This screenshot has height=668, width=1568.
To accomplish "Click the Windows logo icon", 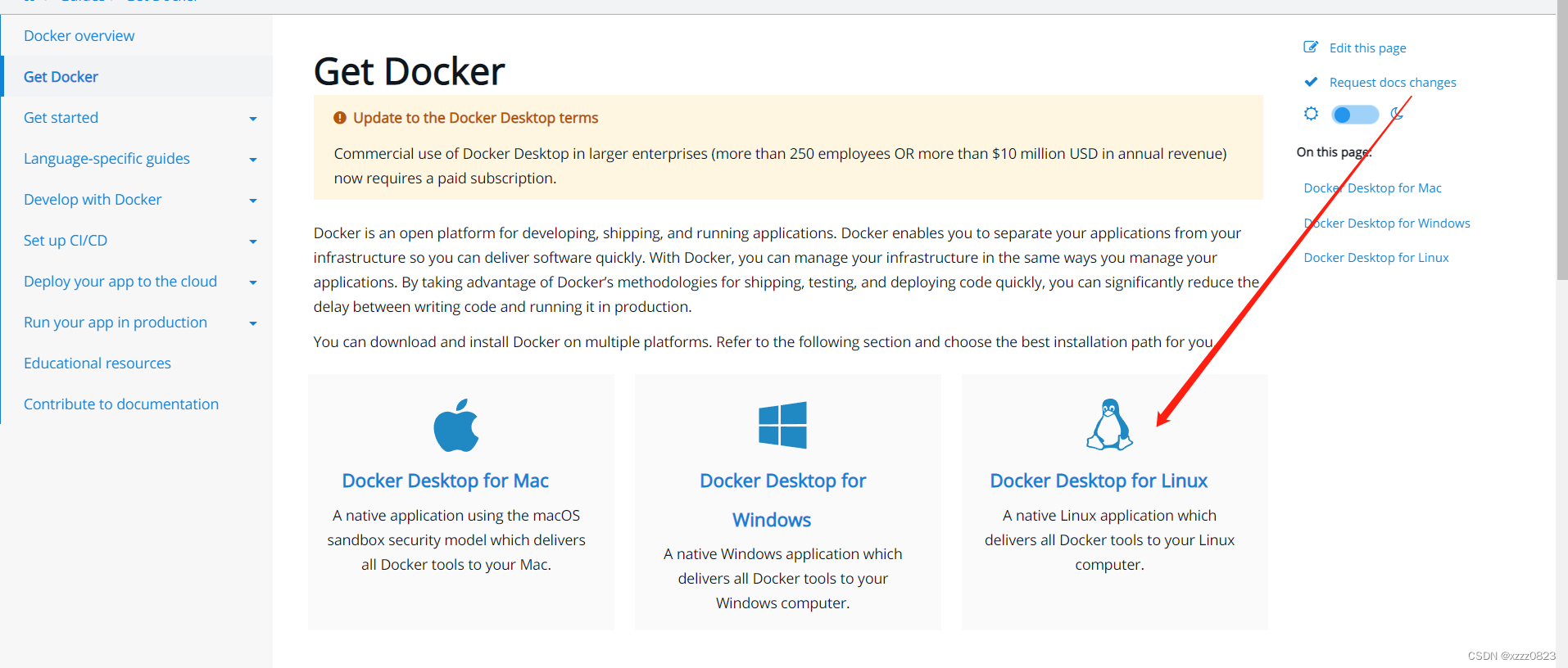I will pyautogui.click(x=782, y=425).
